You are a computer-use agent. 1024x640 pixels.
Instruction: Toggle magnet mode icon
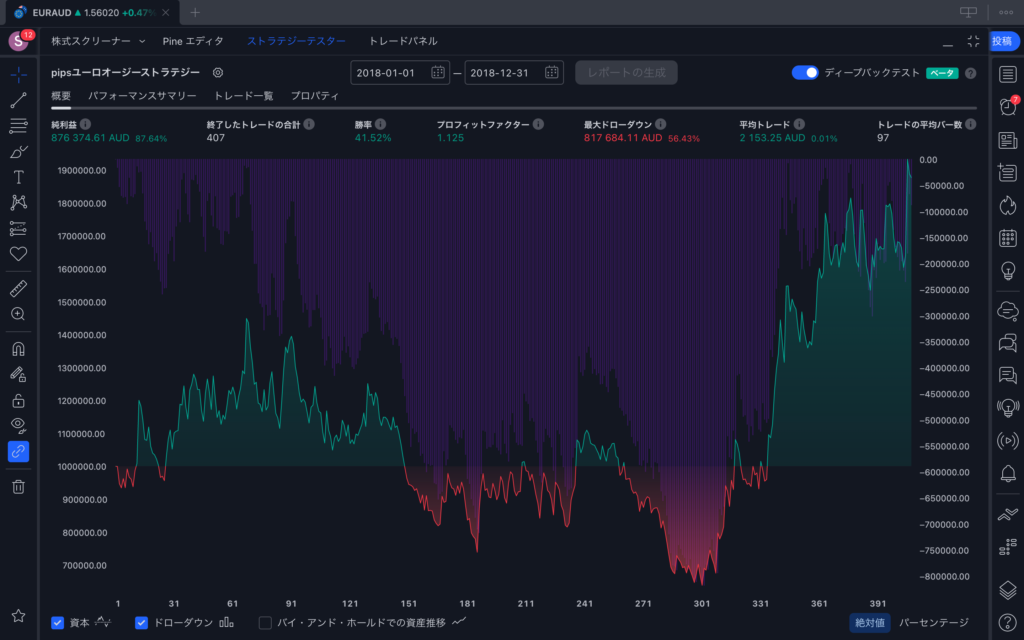click(18, 349)
